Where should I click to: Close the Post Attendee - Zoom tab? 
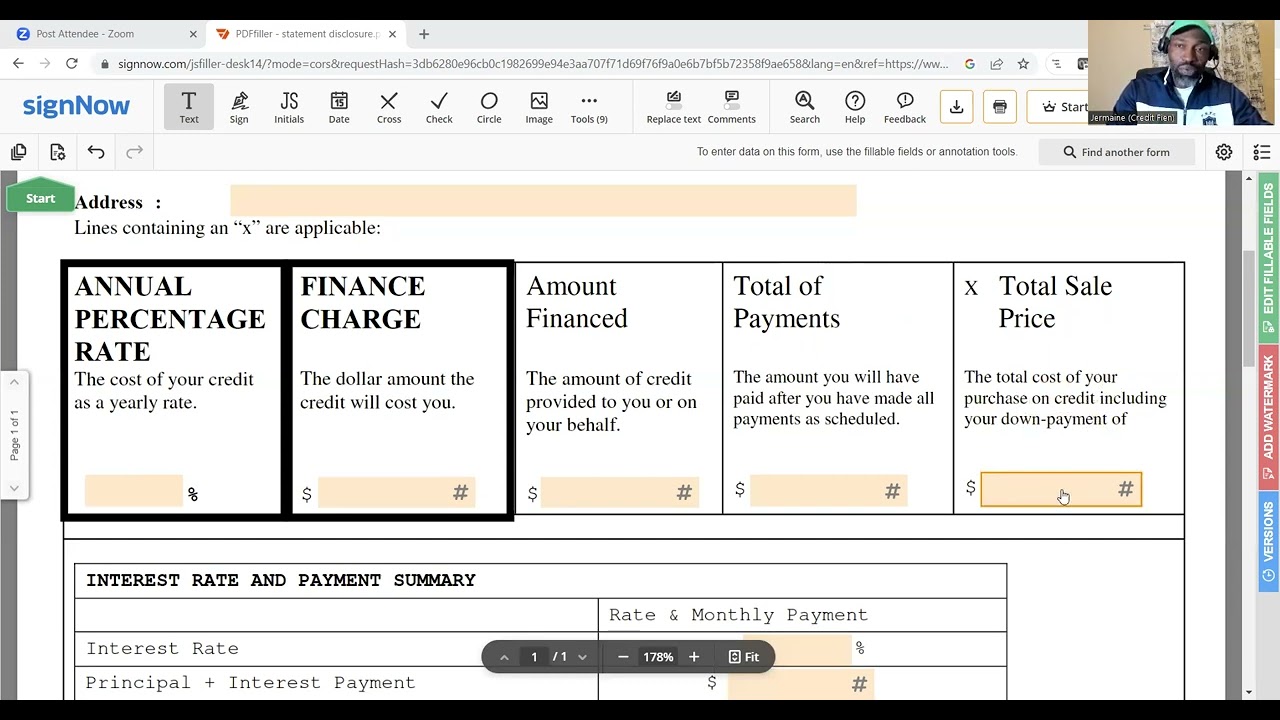coord(193,34)
